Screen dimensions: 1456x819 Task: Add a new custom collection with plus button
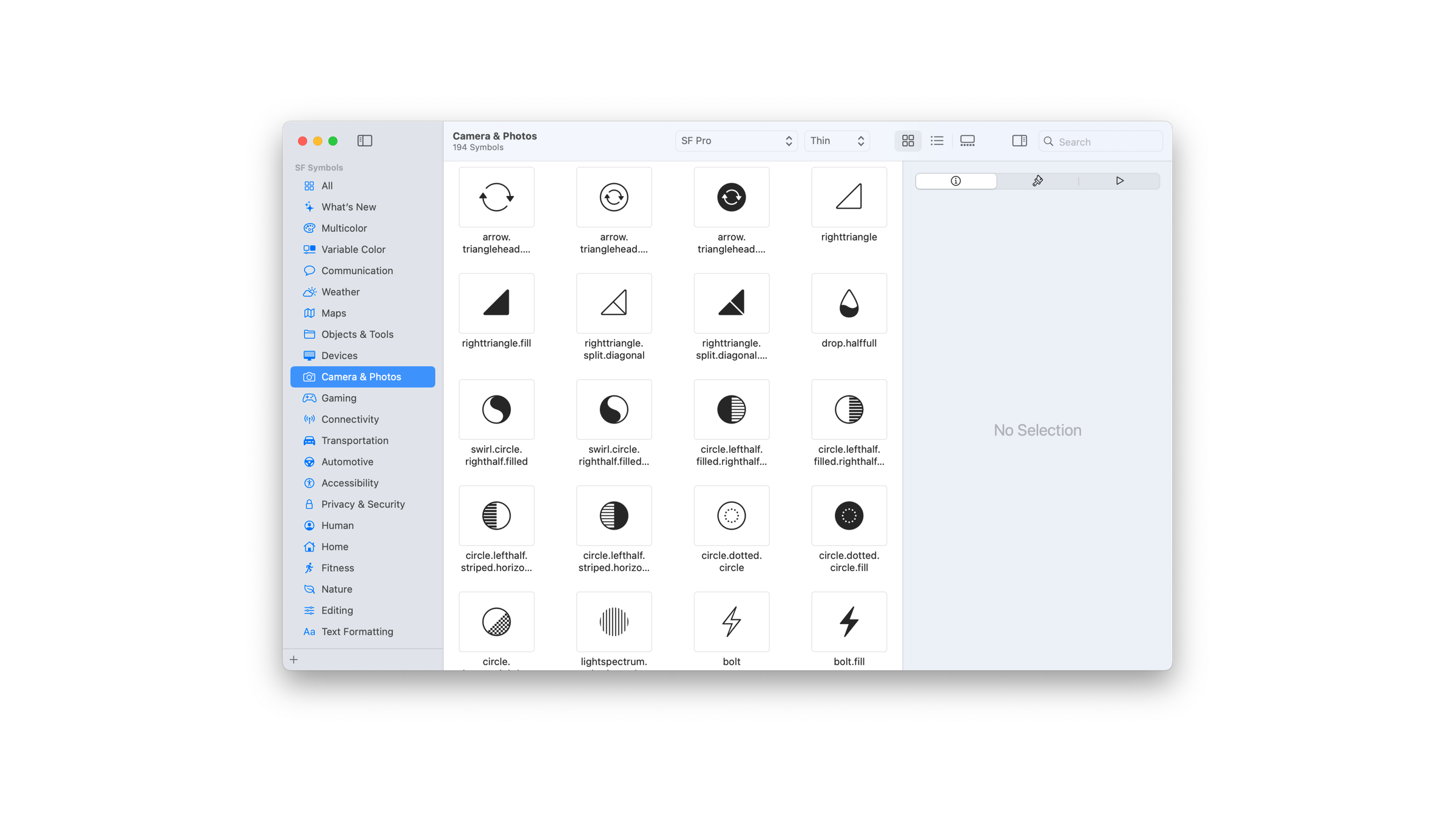click(x=294, y=659)
